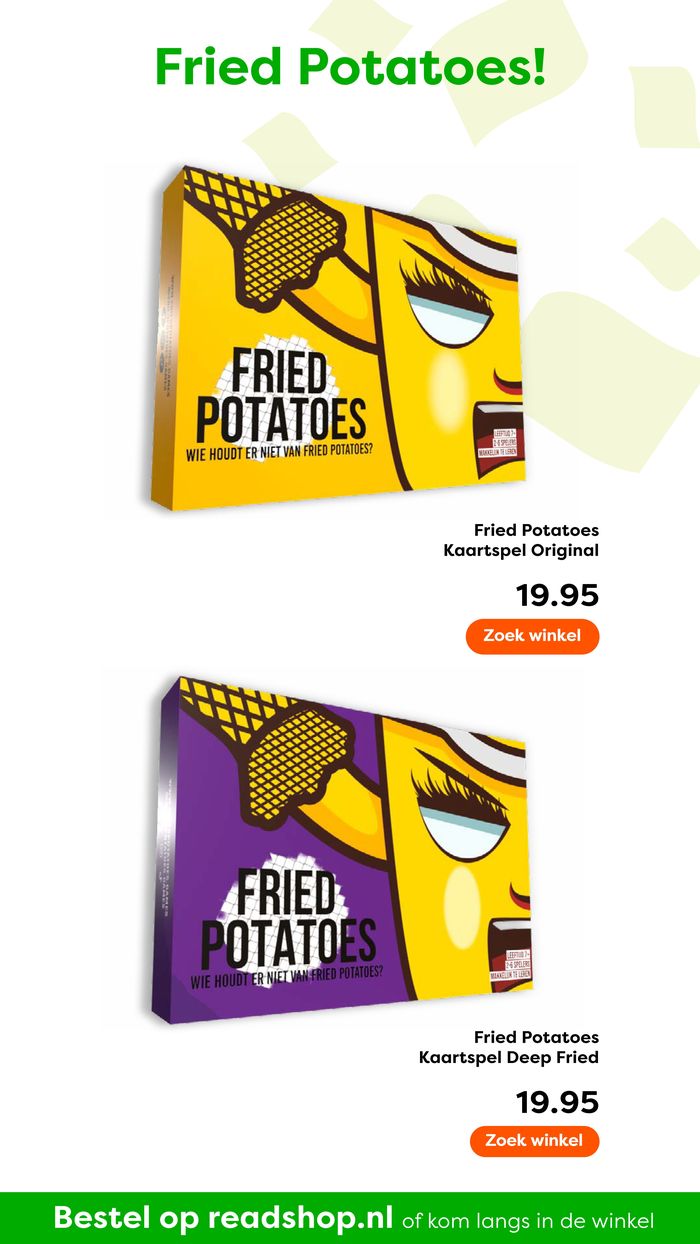Click Zoek winkel under Kaartspel Deep Fried
The image size is (700, 1244).
534,1141
